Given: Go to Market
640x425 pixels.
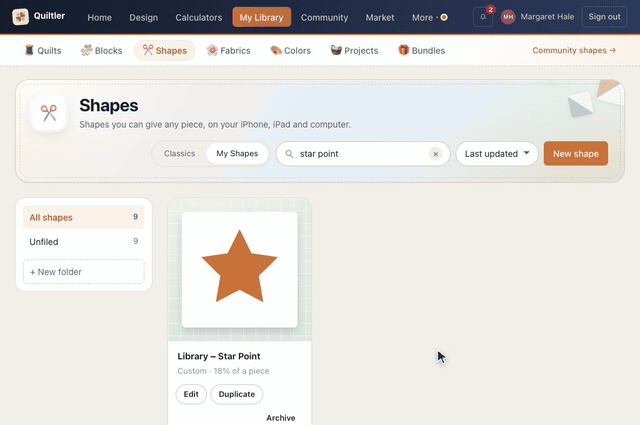Looking at the screenshot, I should pos(380,18).
